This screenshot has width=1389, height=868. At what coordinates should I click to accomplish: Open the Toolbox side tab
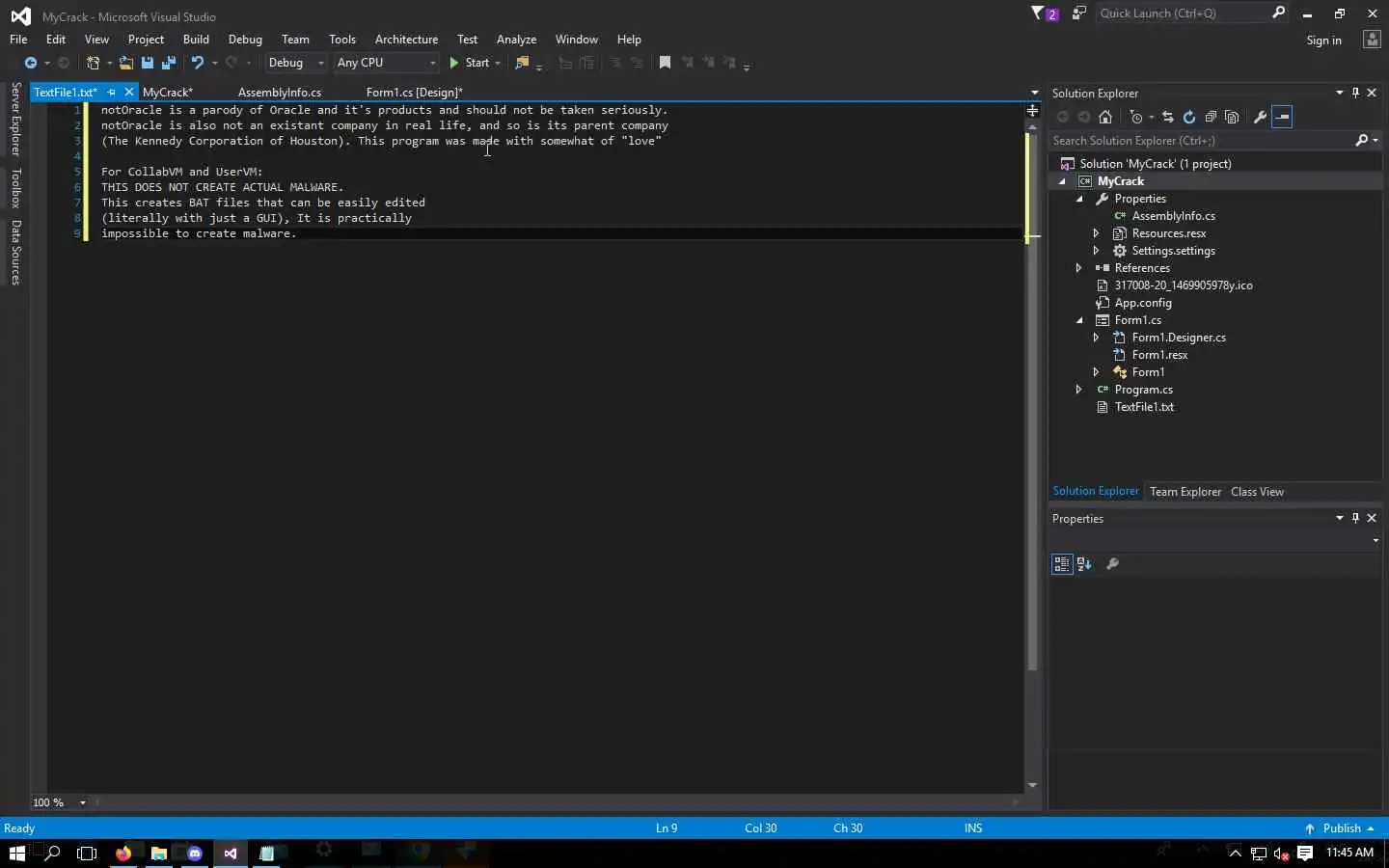point(15,188)
